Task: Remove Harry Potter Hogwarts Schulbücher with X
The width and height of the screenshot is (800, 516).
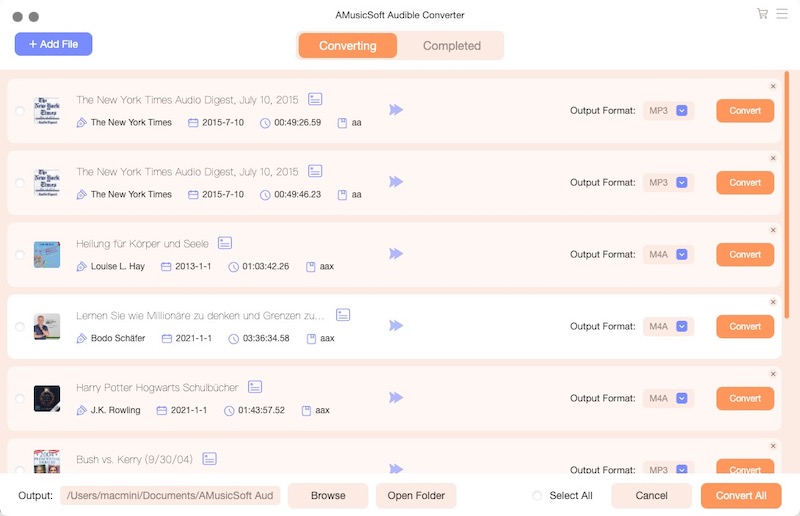Action: pyautogui.click(x=773, y=374)
